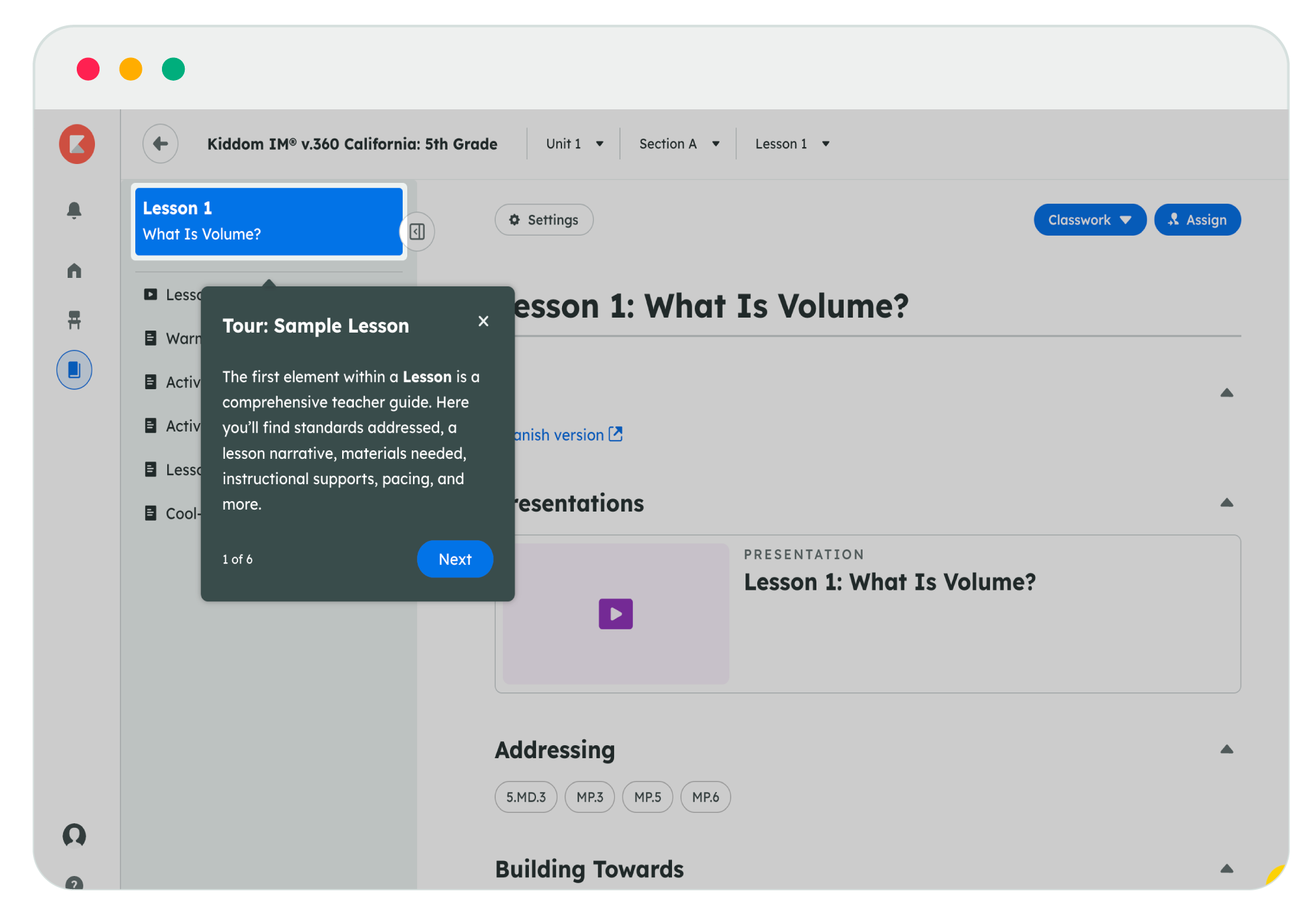Go to home icon in sidebar

[74, 270]
